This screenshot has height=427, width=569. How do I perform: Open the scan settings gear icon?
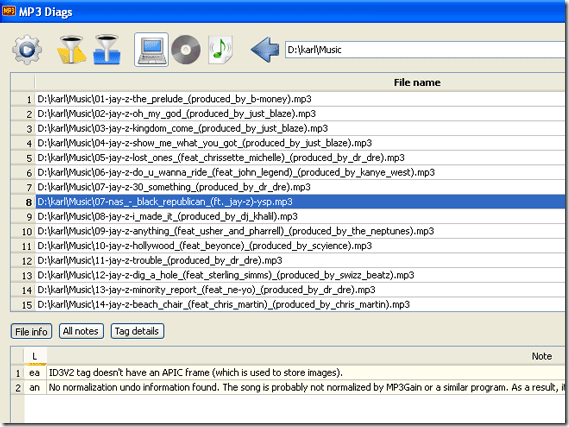27,50
